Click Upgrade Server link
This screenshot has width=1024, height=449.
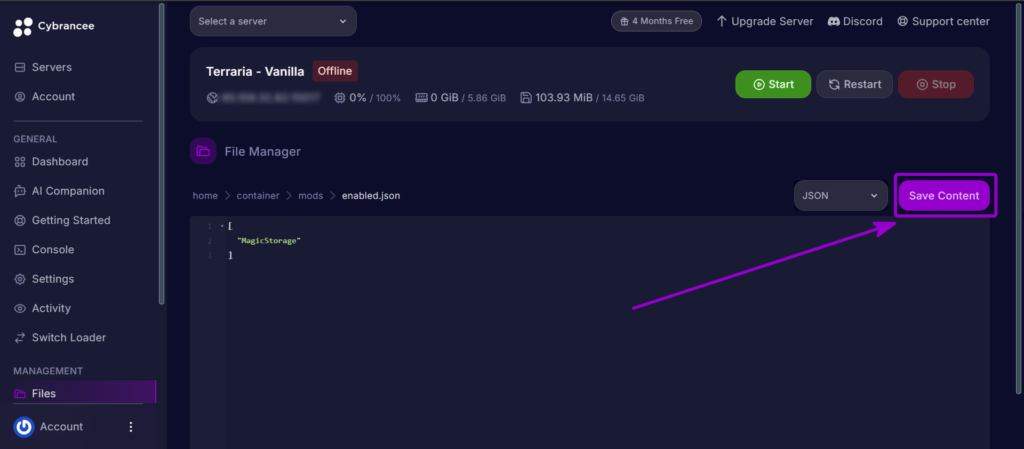click(765, 22)
